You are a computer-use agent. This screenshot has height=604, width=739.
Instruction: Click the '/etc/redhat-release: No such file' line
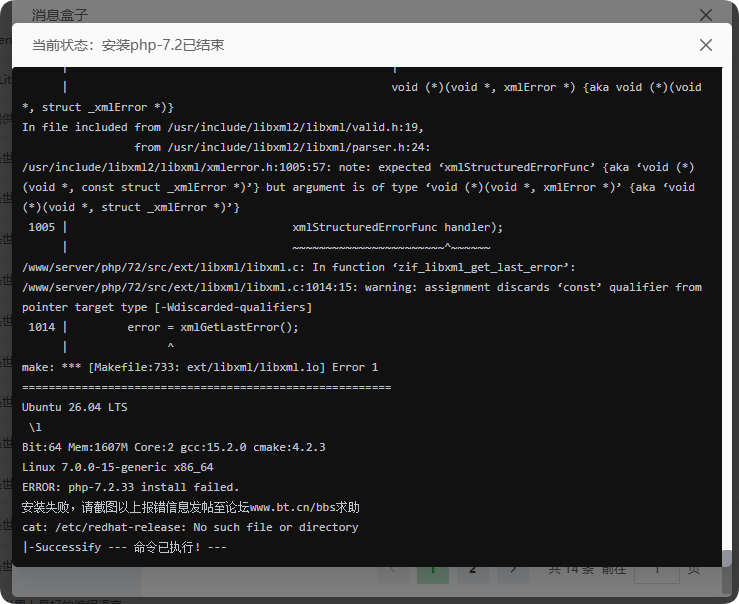click(190, 527)
